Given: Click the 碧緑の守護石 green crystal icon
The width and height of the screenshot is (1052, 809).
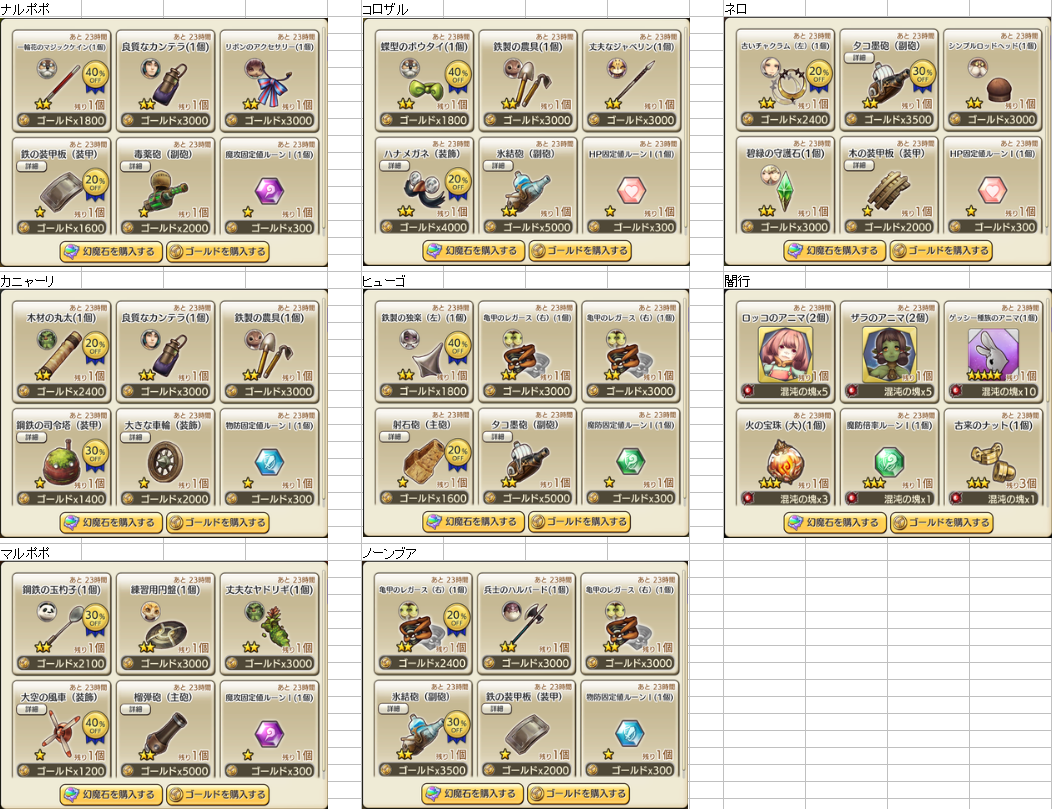Looking at the screenshot, I should pyautogui.click(x=783, y=190).
